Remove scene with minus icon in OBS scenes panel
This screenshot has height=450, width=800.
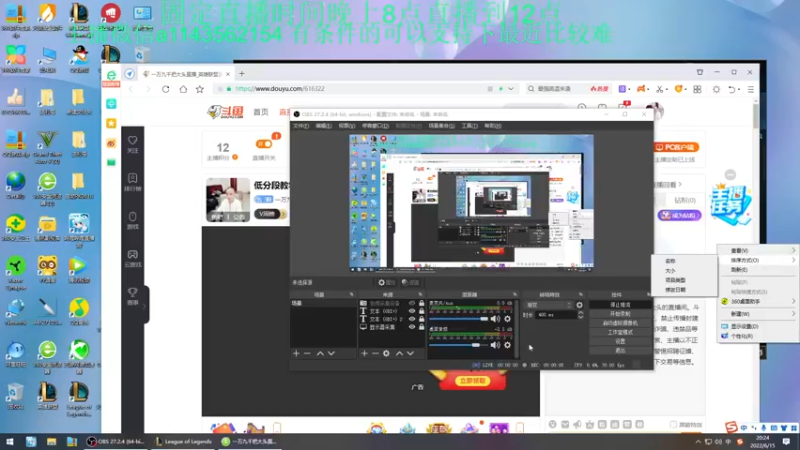click(x=307, y=353)
